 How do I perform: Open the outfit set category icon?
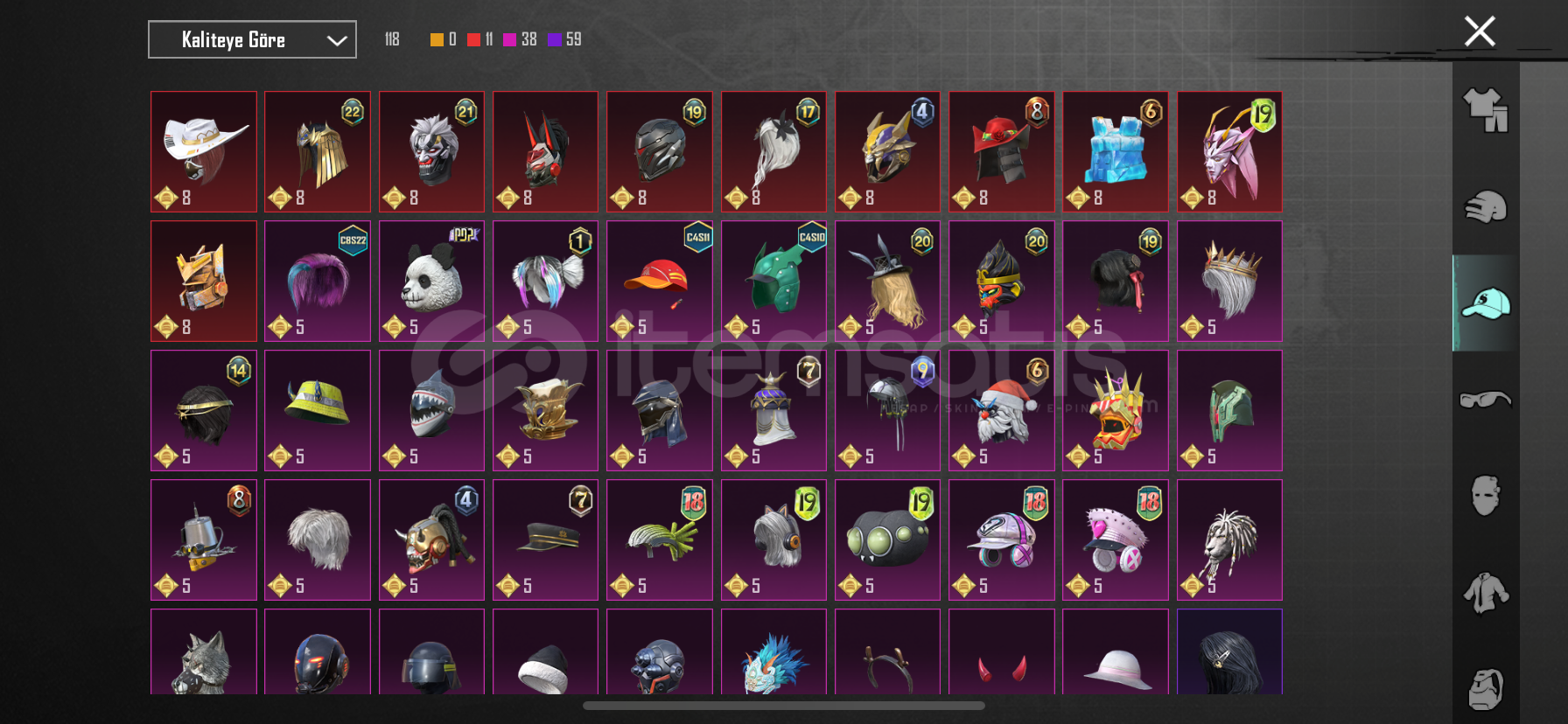1486,110
